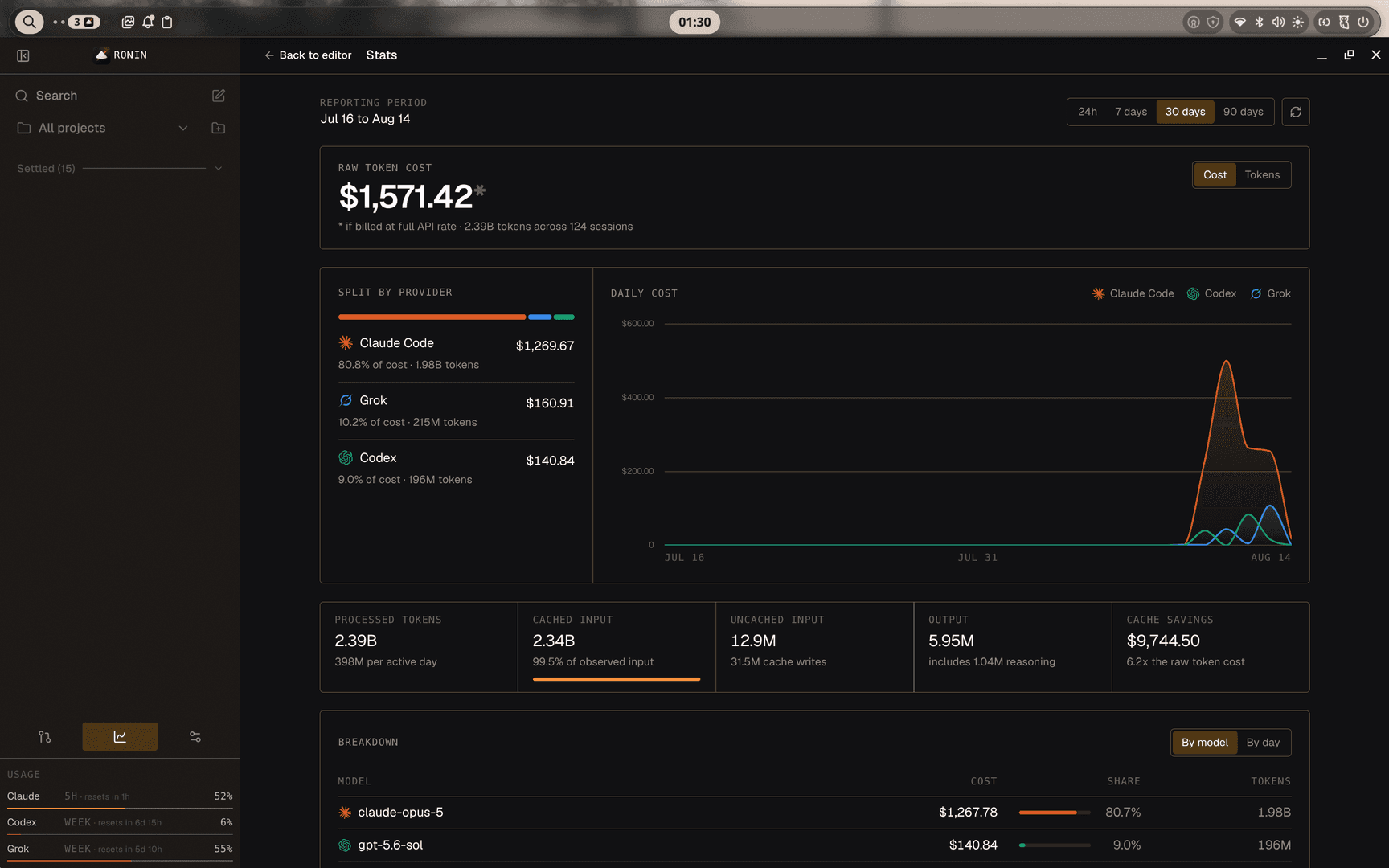Toggle Grok series in chart legend
Viewport: 1389px width, 868px height.
pos(1270,293)
